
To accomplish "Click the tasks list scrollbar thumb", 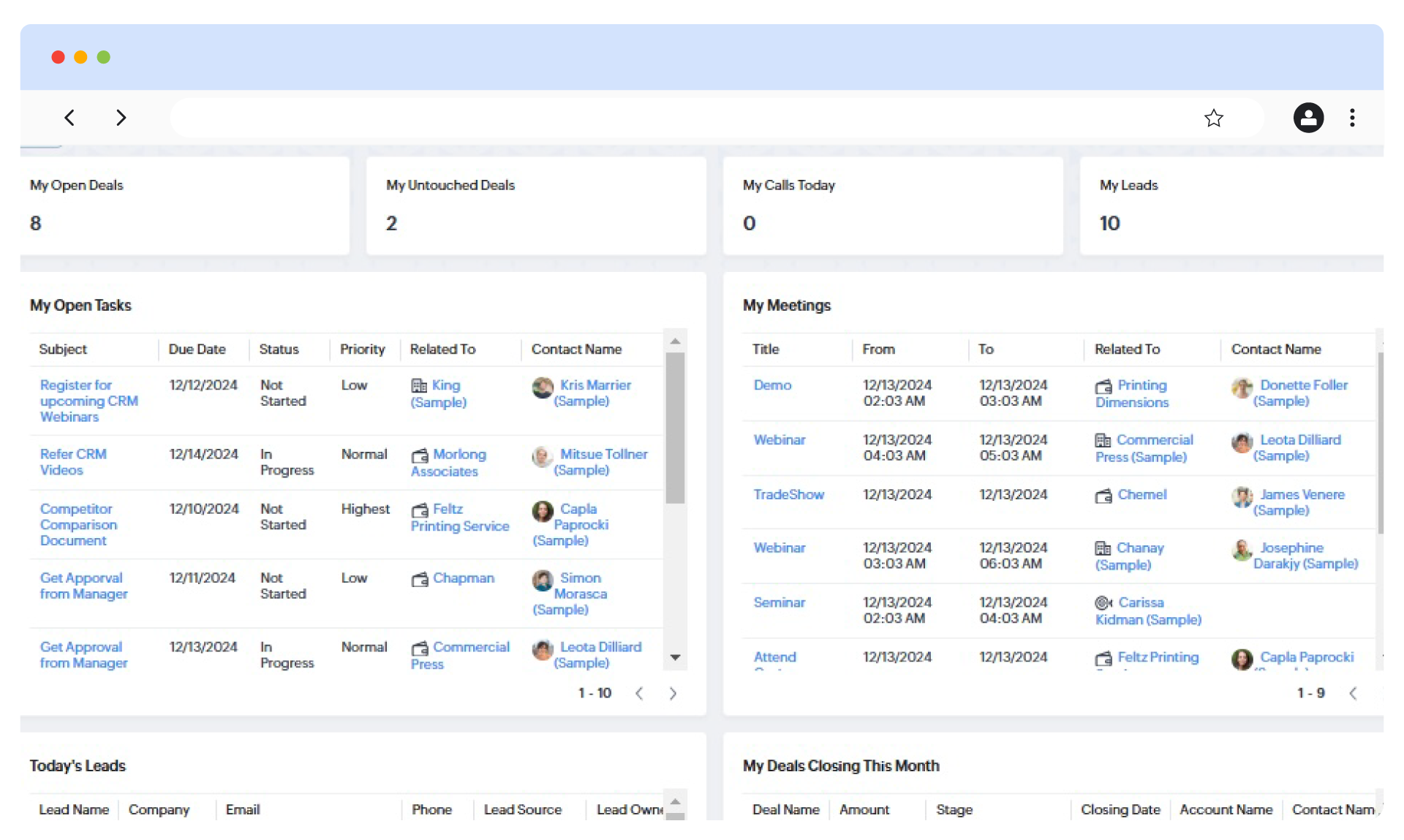I will point(675,428).
